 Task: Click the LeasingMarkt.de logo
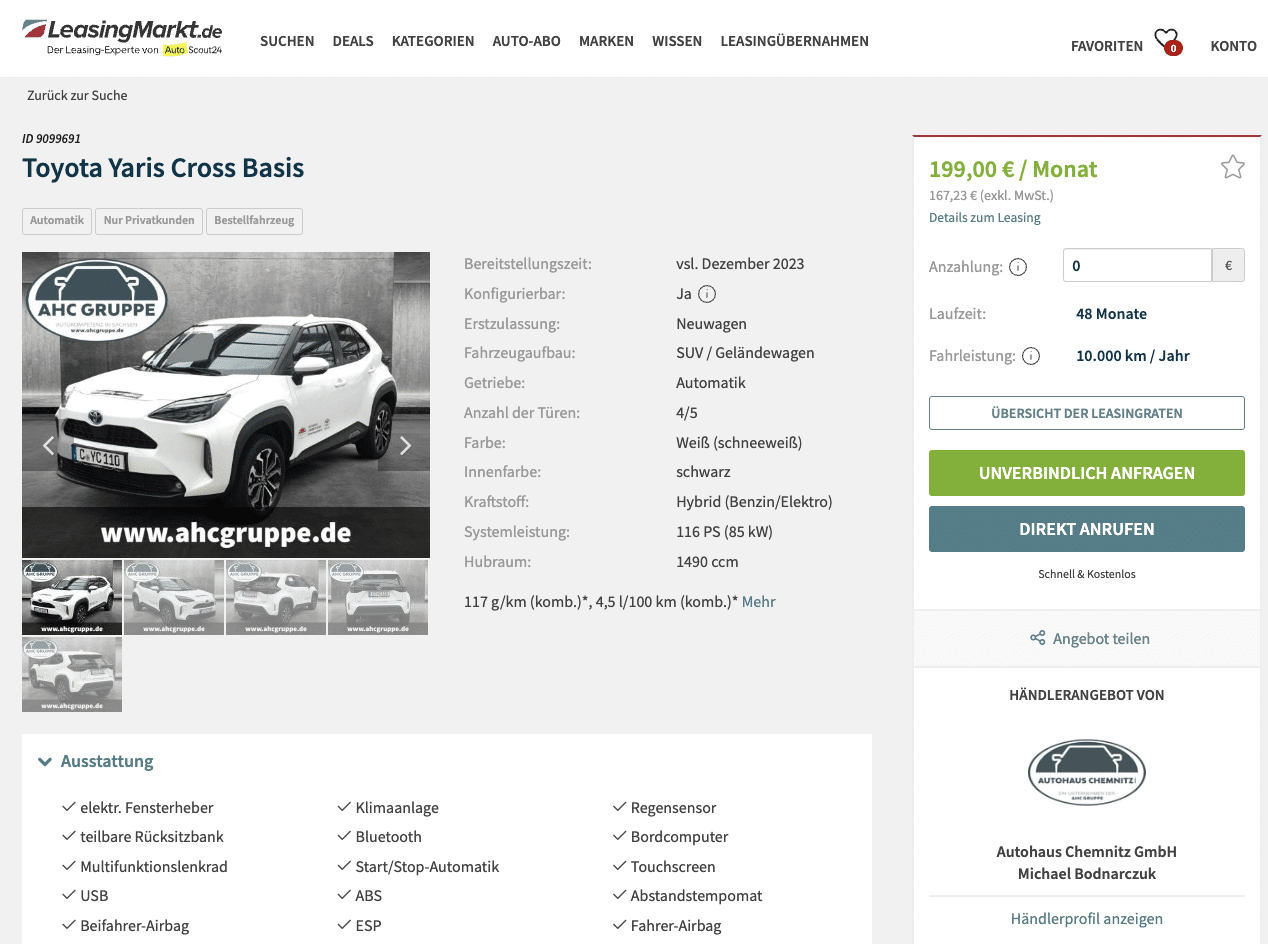click(x=122, y=37)
